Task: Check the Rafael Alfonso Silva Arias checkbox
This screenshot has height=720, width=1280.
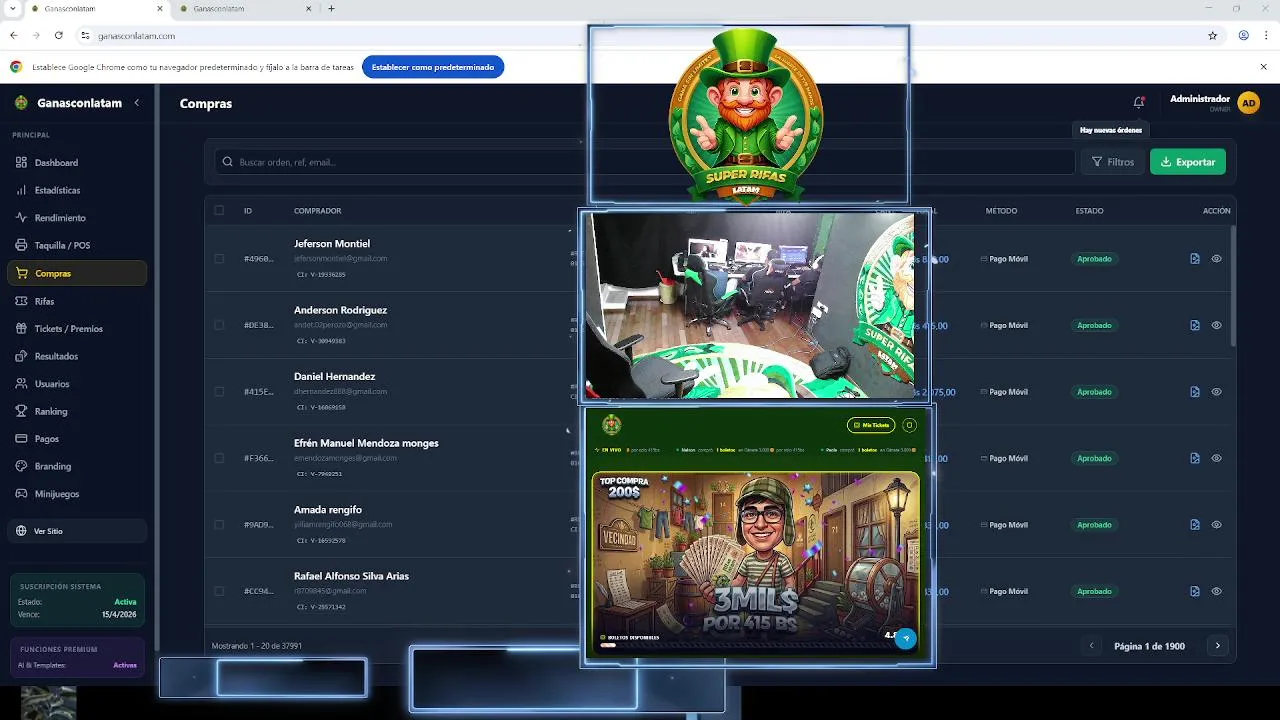Action: pos(219,591)
